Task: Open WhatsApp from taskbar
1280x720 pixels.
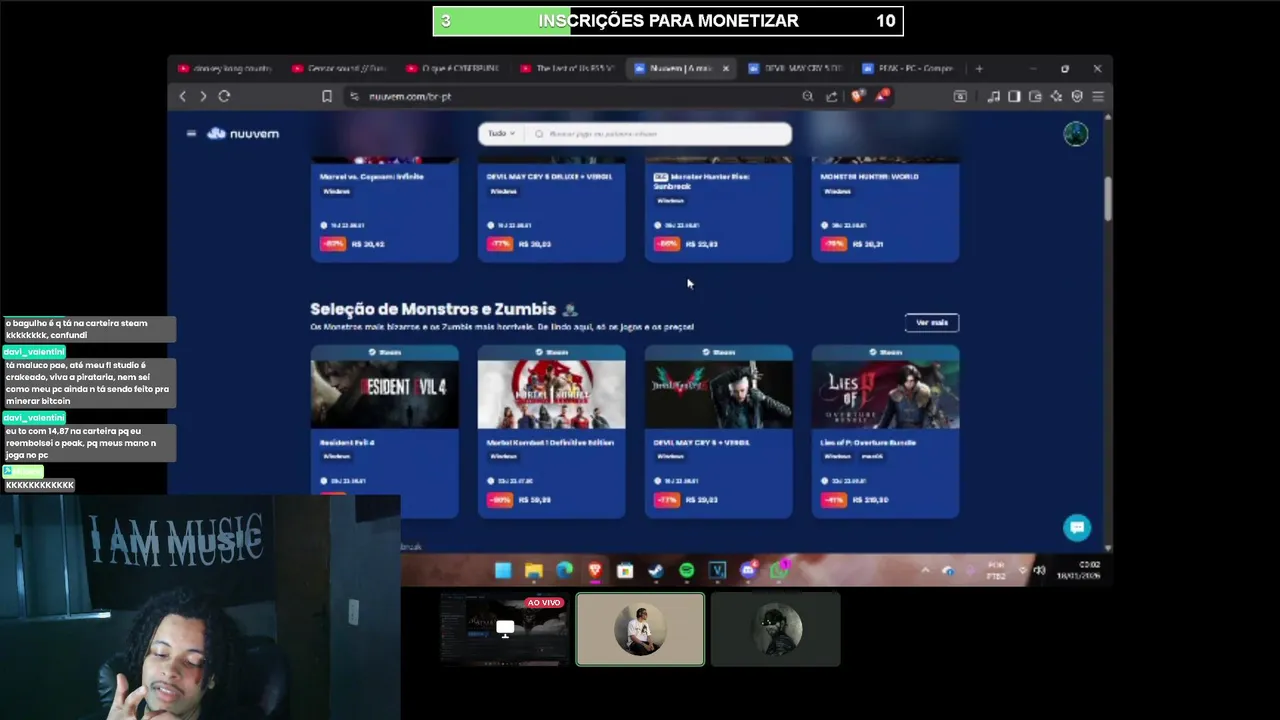Action: coord(779,570)
